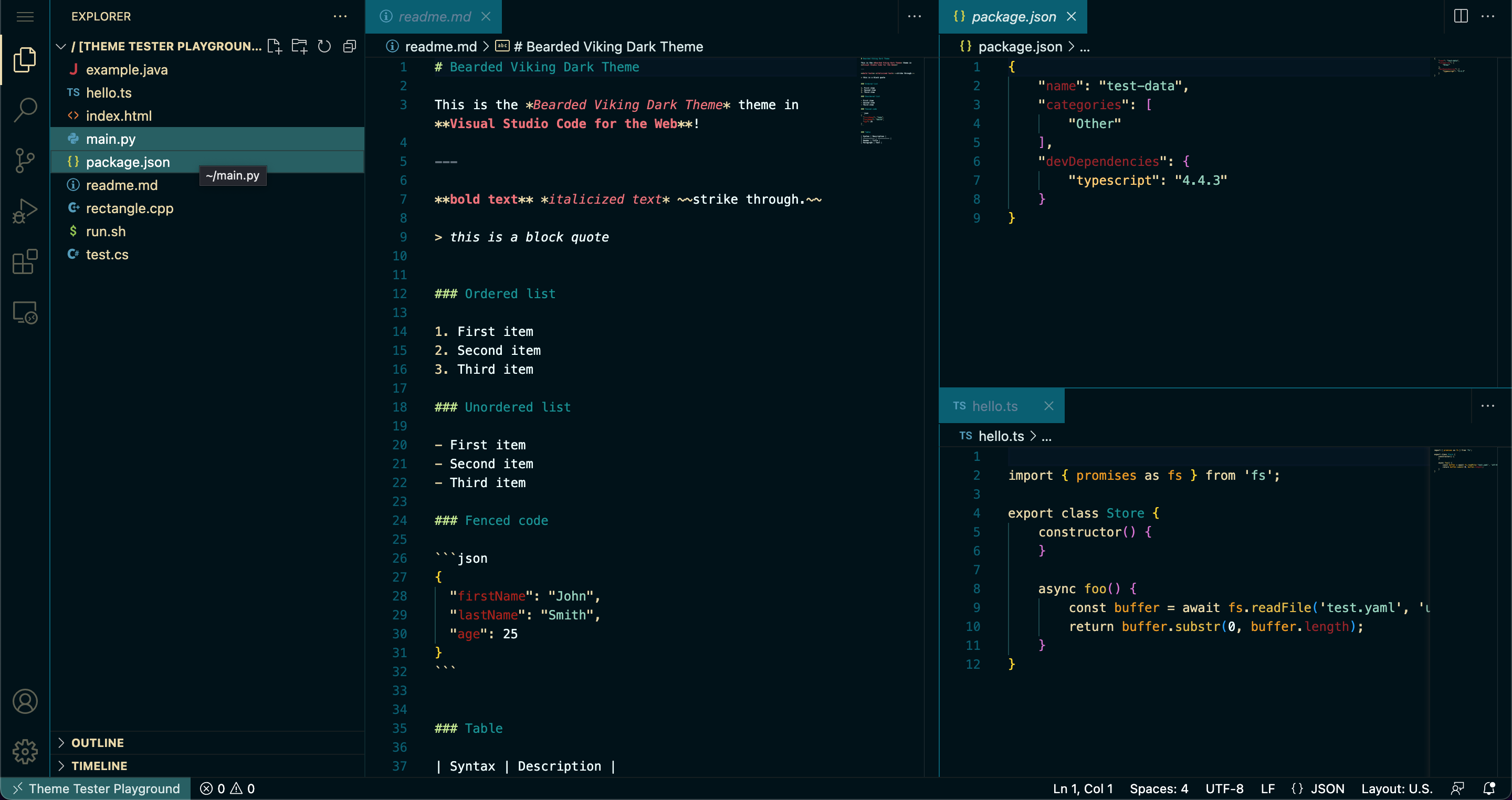Open Remote Explorer in activity bar

(x=25, y=312)
